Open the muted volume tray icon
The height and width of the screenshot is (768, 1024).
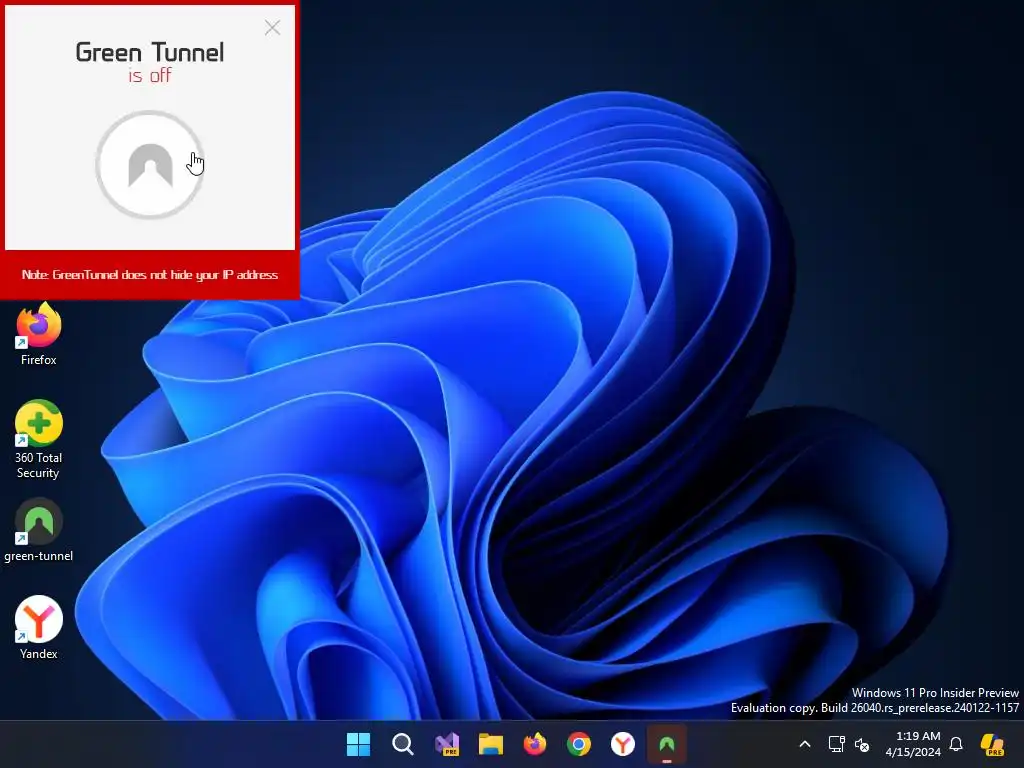862,744
